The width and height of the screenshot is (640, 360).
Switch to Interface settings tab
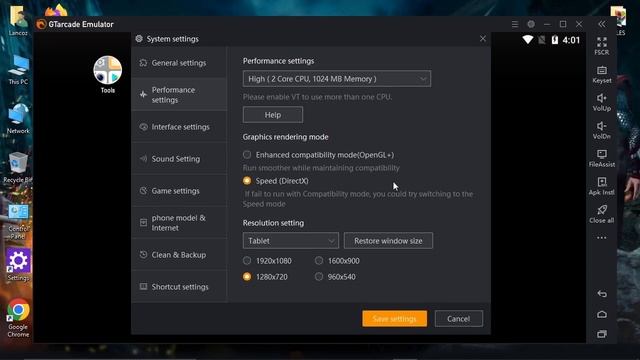(x=179, y=127)
